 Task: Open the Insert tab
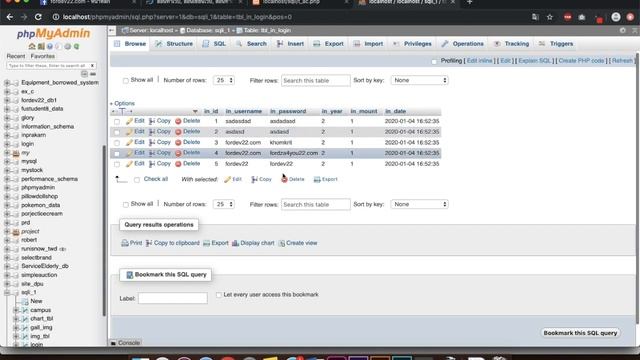(x=290, y=44)
